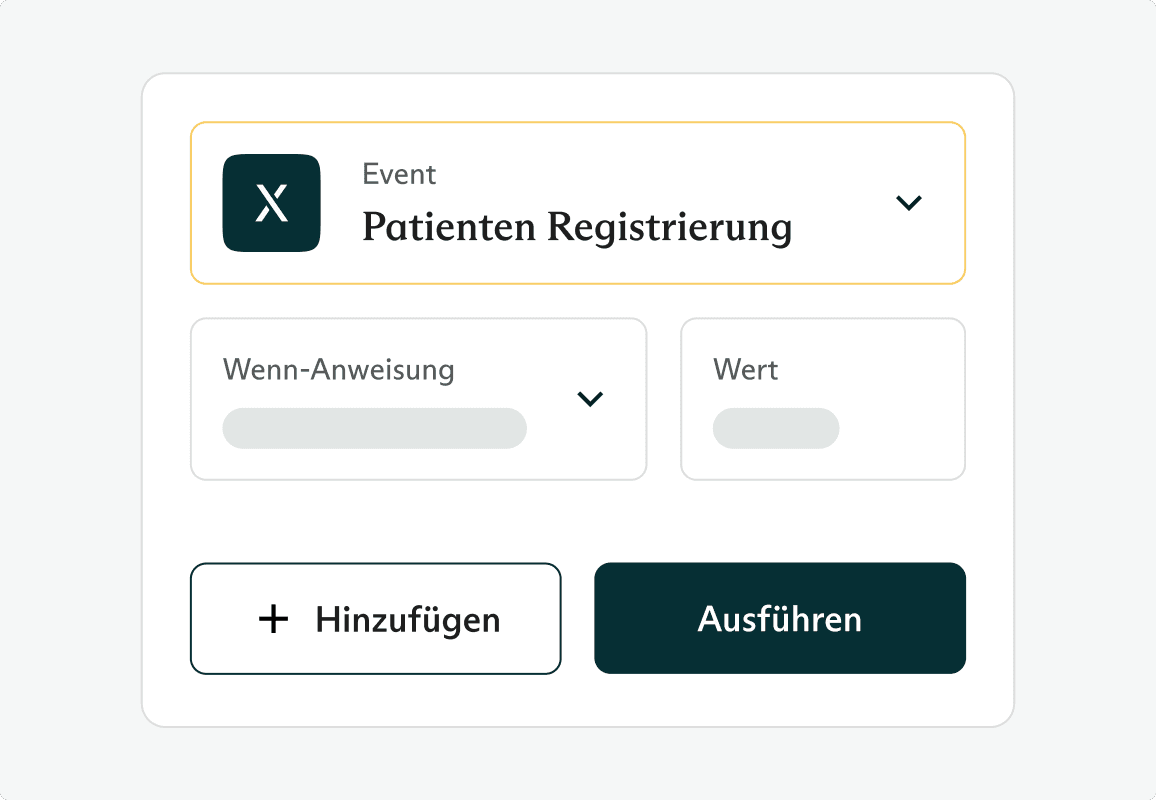Click the Event label text
Screen dimensions: 1156x800
(399, 174)
